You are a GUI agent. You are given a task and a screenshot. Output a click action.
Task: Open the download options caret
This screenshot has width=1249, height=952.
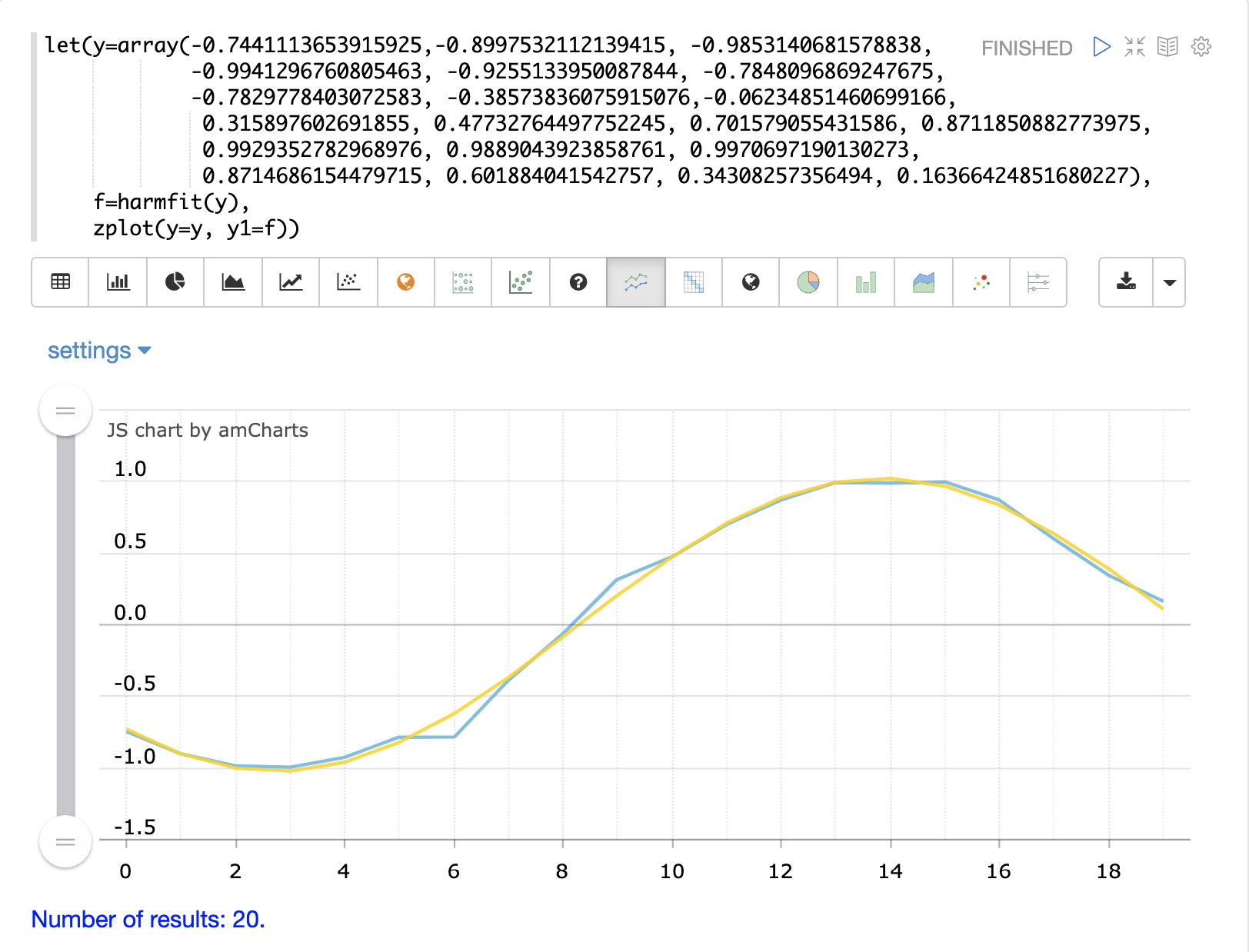coord(1169,282)
